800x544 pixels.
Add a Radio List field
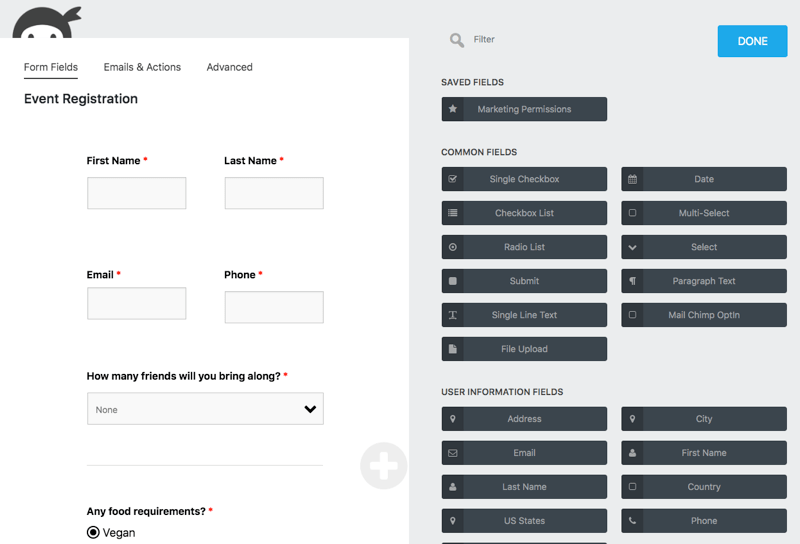[x=524, y=247]
